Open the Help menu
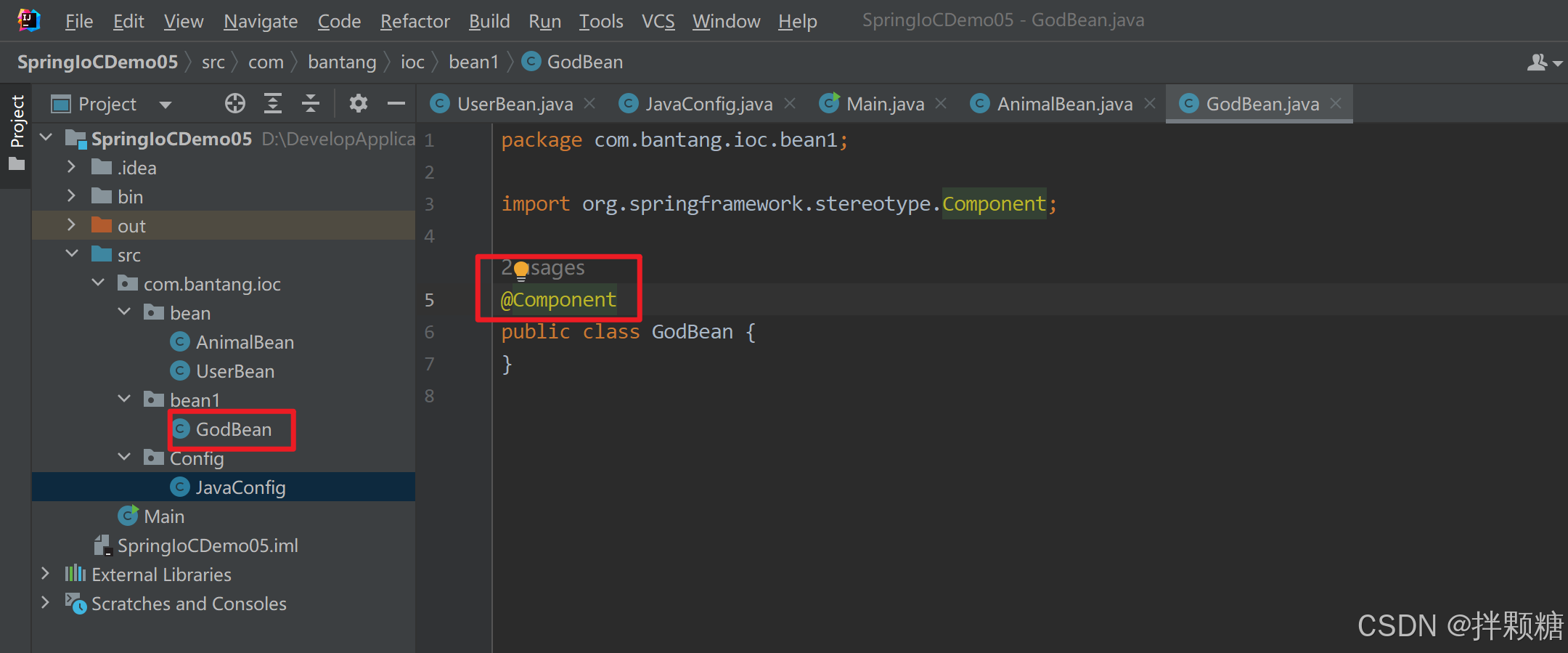Viewport: 1568px width, 653px height. pos(797,21)
